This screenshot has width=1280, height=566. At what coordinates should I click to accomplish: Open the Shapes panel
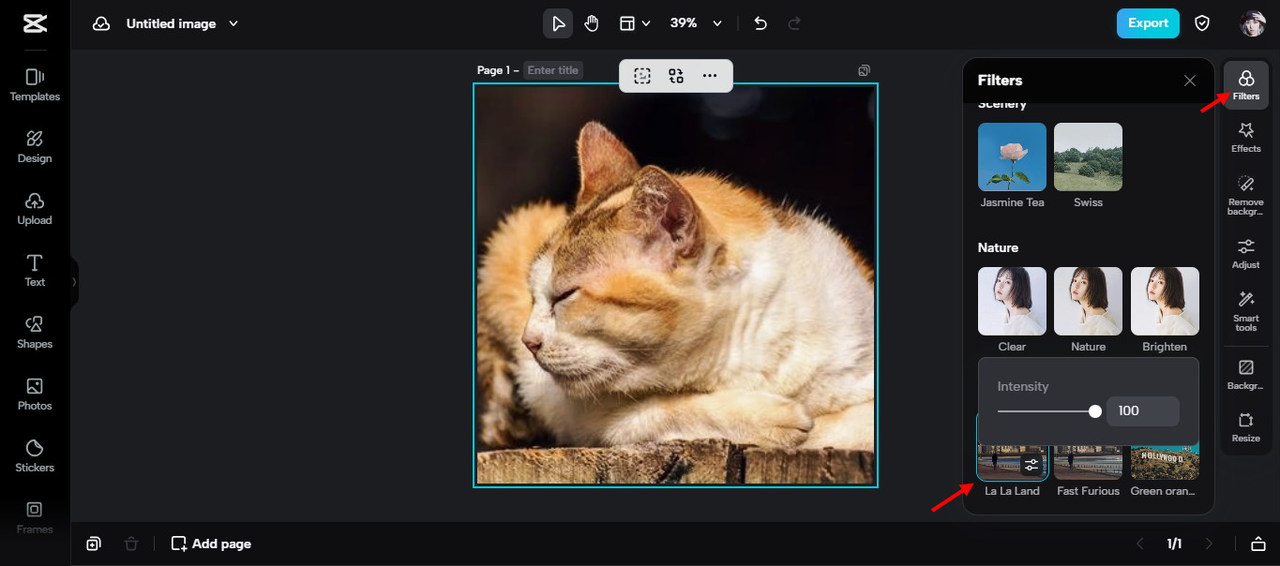coord(34,331)
